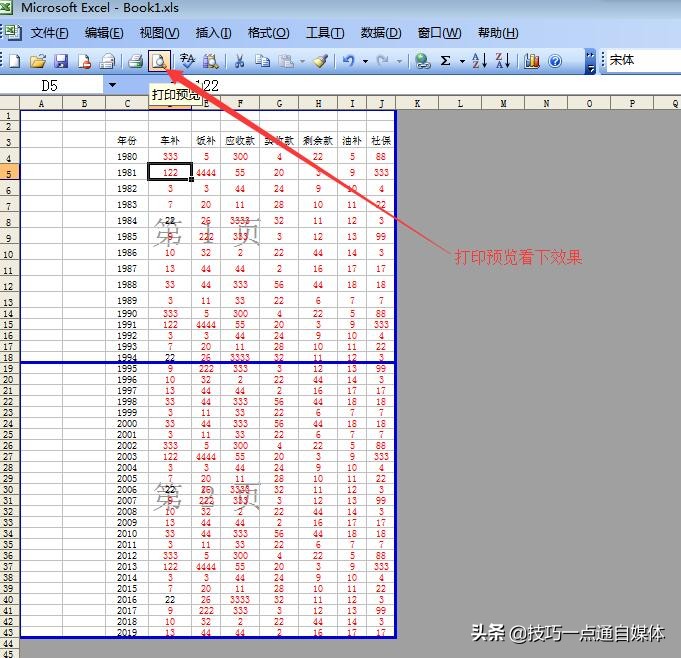Image resolution: width=681 pixels, height=658 pixels.
Task: Click the AutoSum sigma icon
Action: pos(446,61)
